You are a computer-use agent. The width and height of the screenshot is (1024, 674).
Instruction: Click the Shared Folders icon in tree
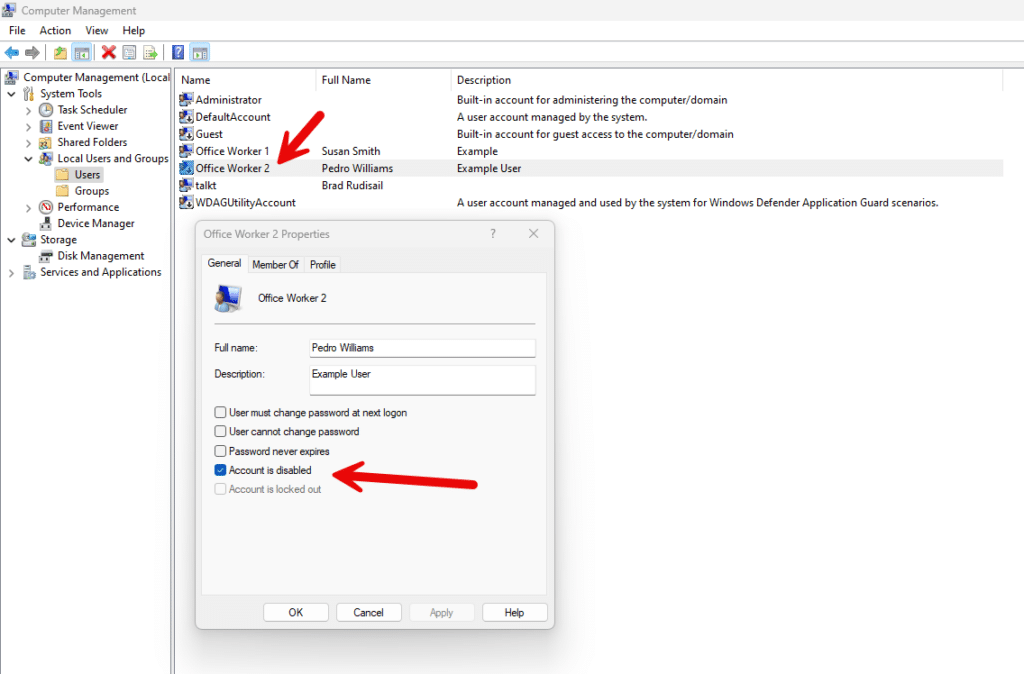tap(46, 142)
